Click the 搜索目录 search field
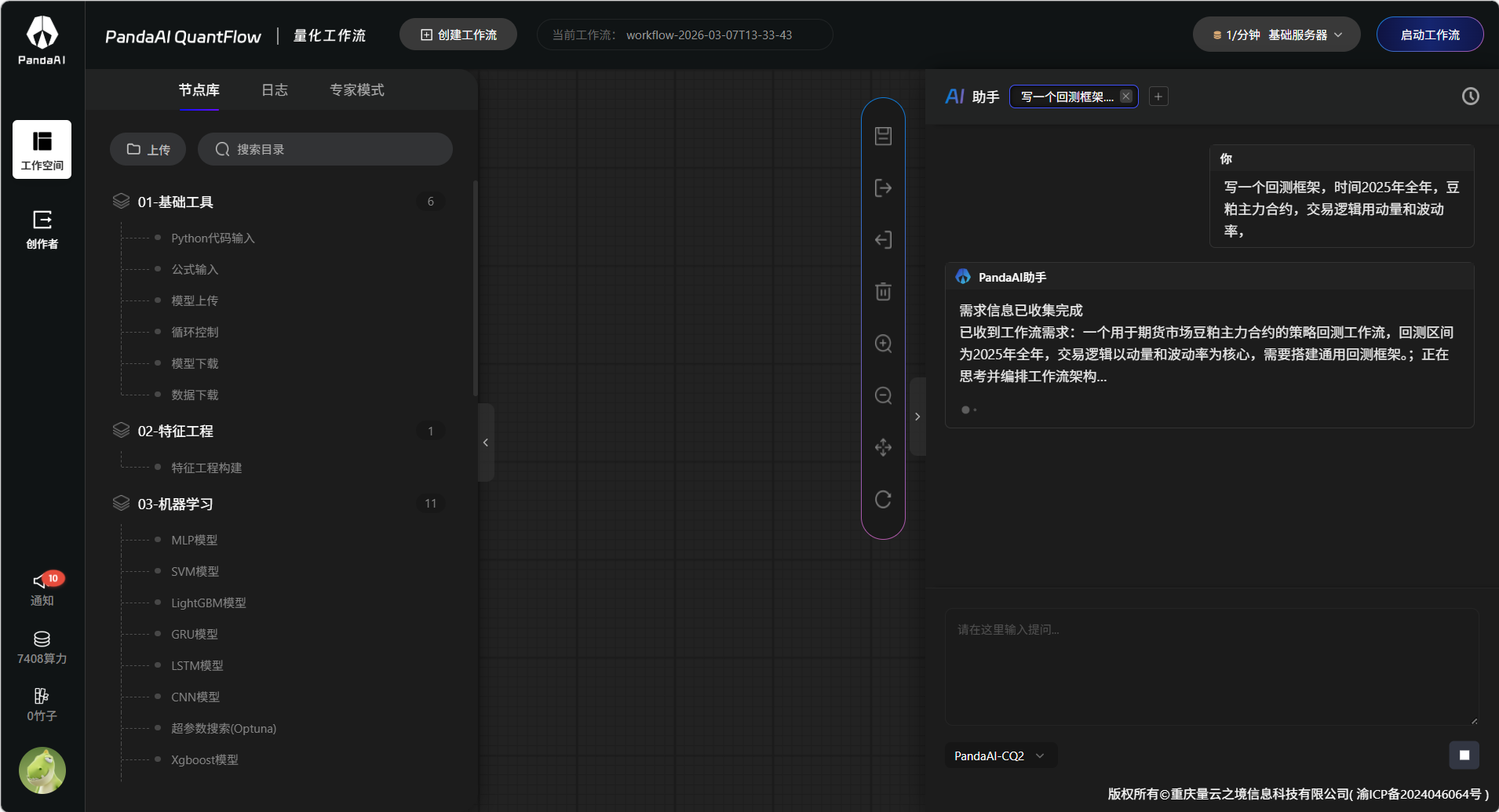The image size is (1499, 812). pos(325,149)
